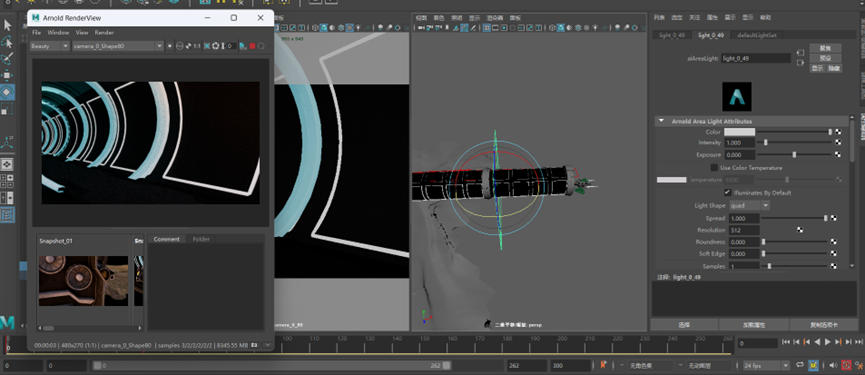Uncheck Illuminates By Default
Image resolution: width=865 pixels, height=375 pixels.
pyautogui.click(x=728, y=192)
